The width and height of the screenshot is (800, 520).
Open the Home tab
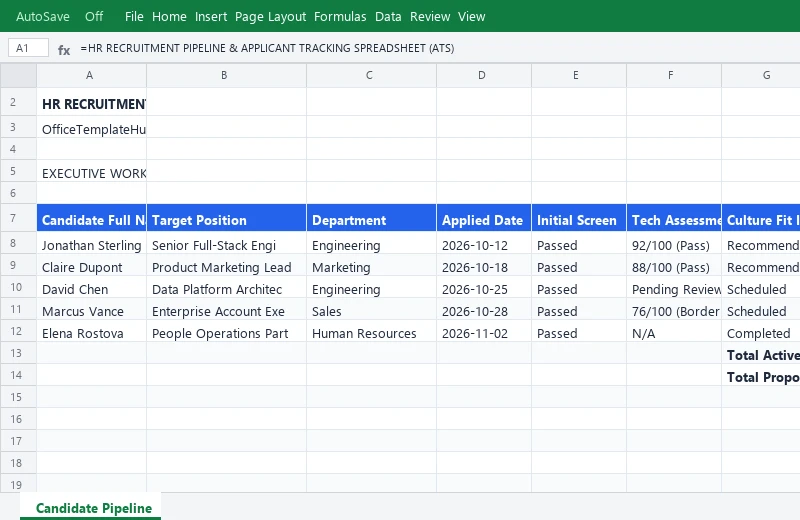point(169,16)
